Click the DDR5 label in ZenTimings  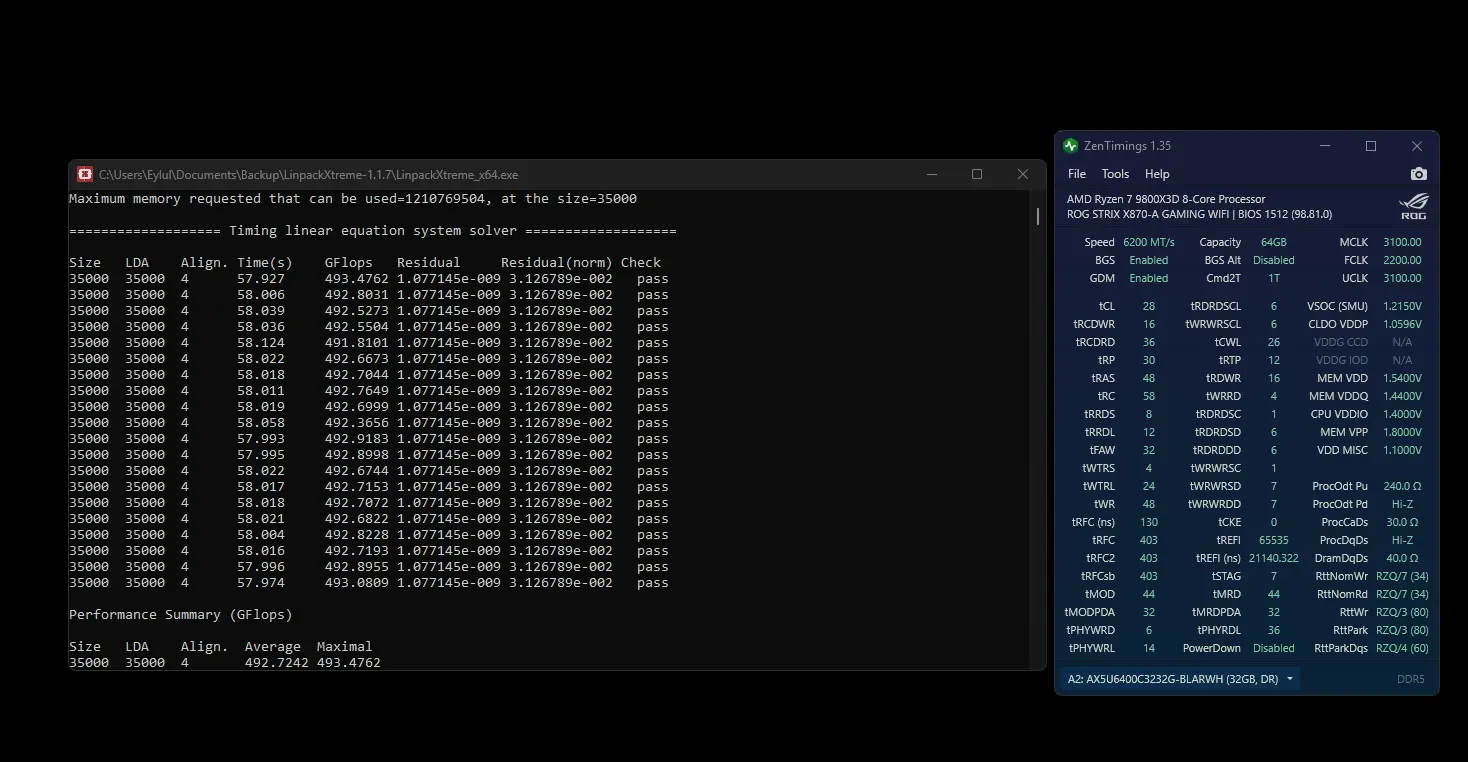[1411, 679]
